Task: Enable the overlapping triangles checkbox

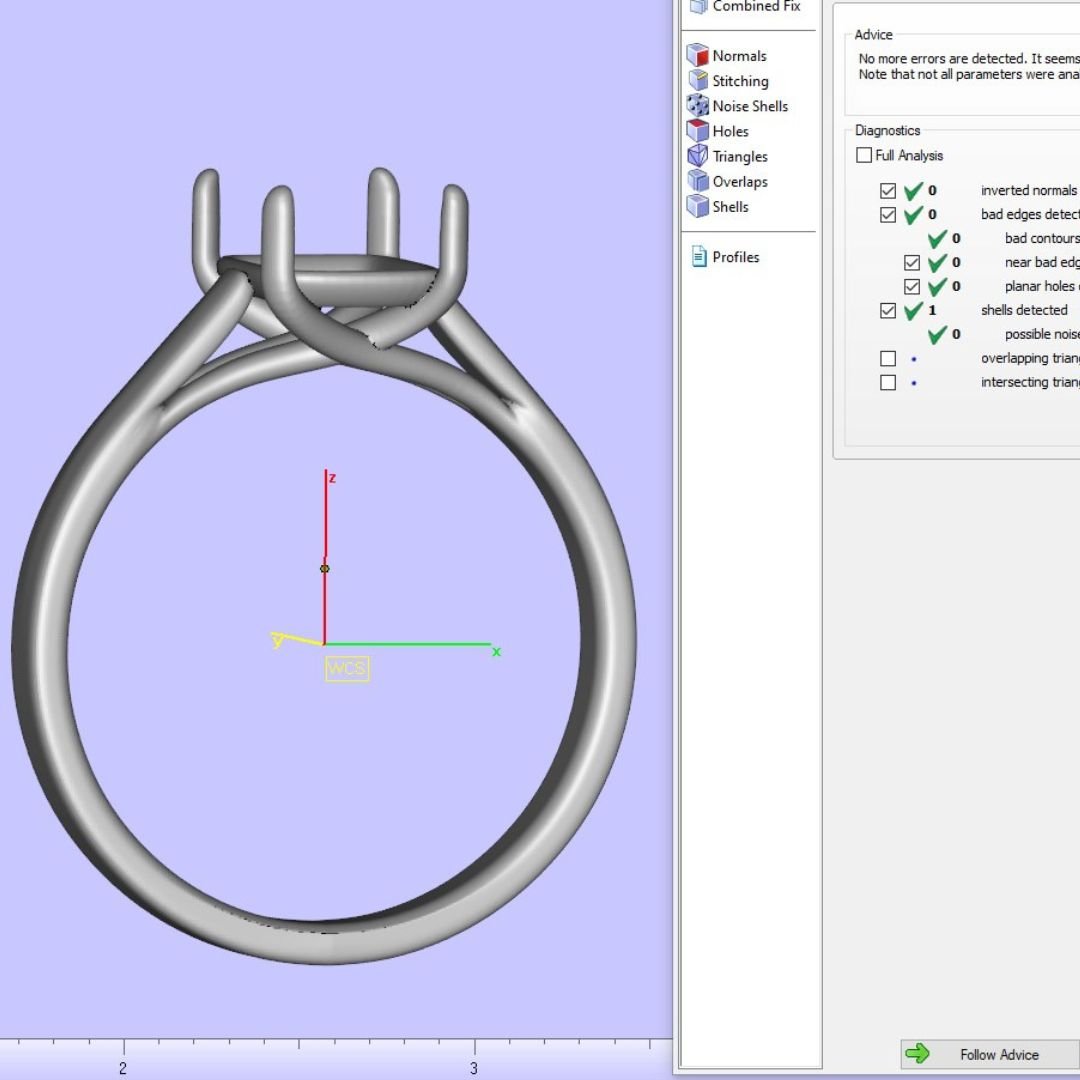Action: (888, 359)
